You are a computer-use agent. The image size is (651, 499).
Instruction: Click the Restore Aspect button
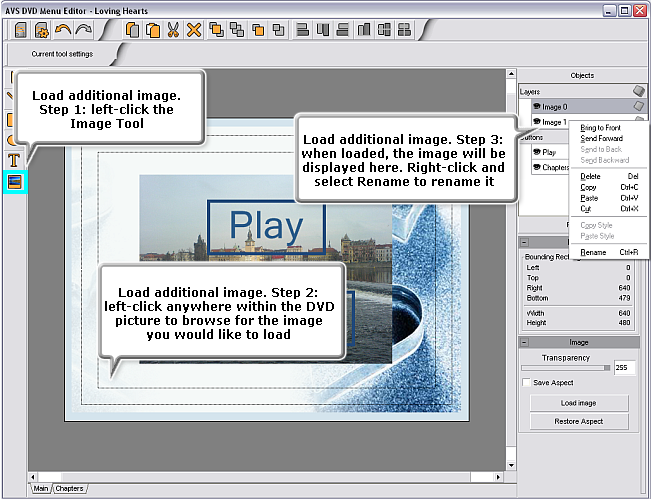point(579,421)
